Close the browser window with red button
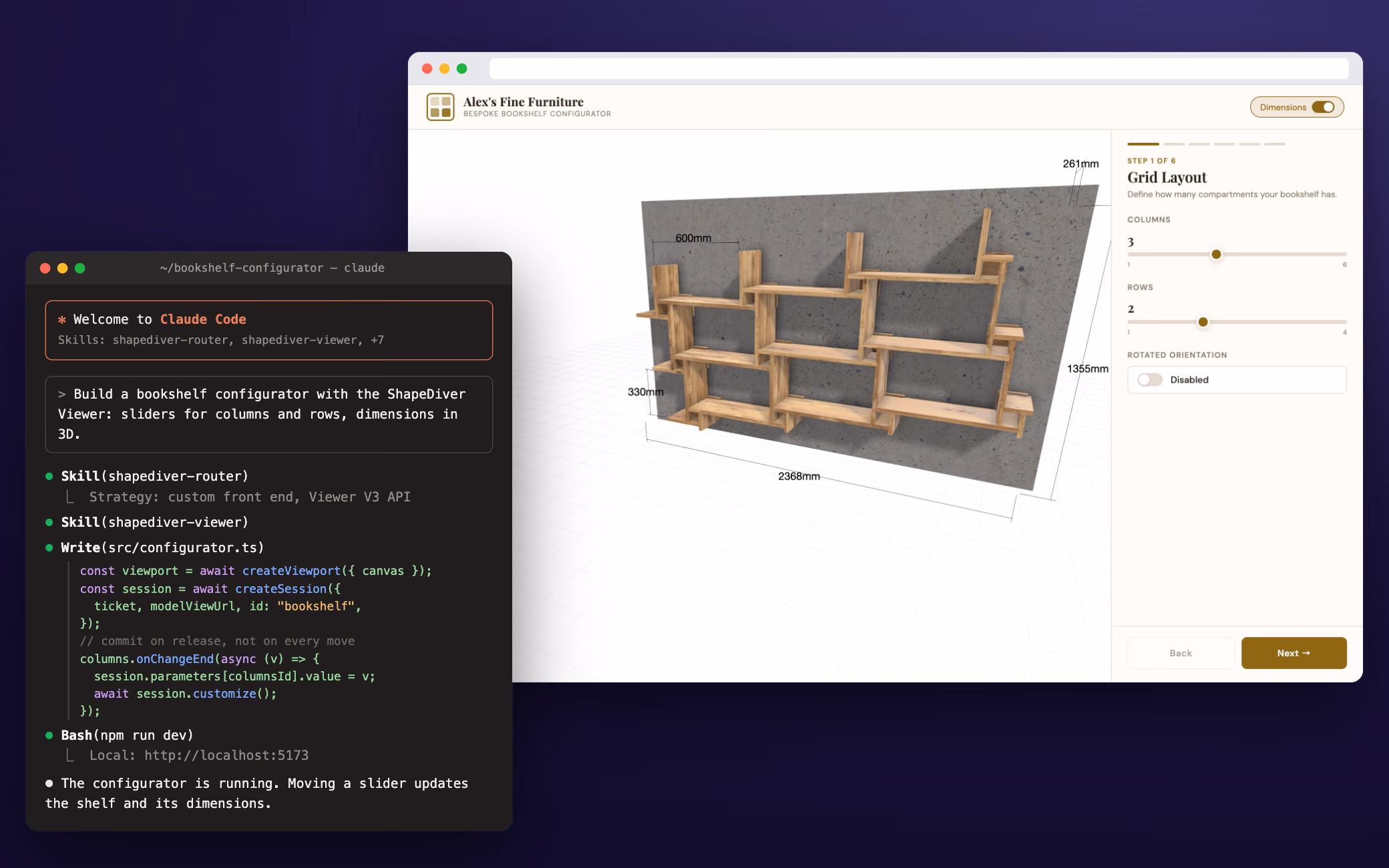Screen dimensions: 1389x868 click(x=427, y=69)
